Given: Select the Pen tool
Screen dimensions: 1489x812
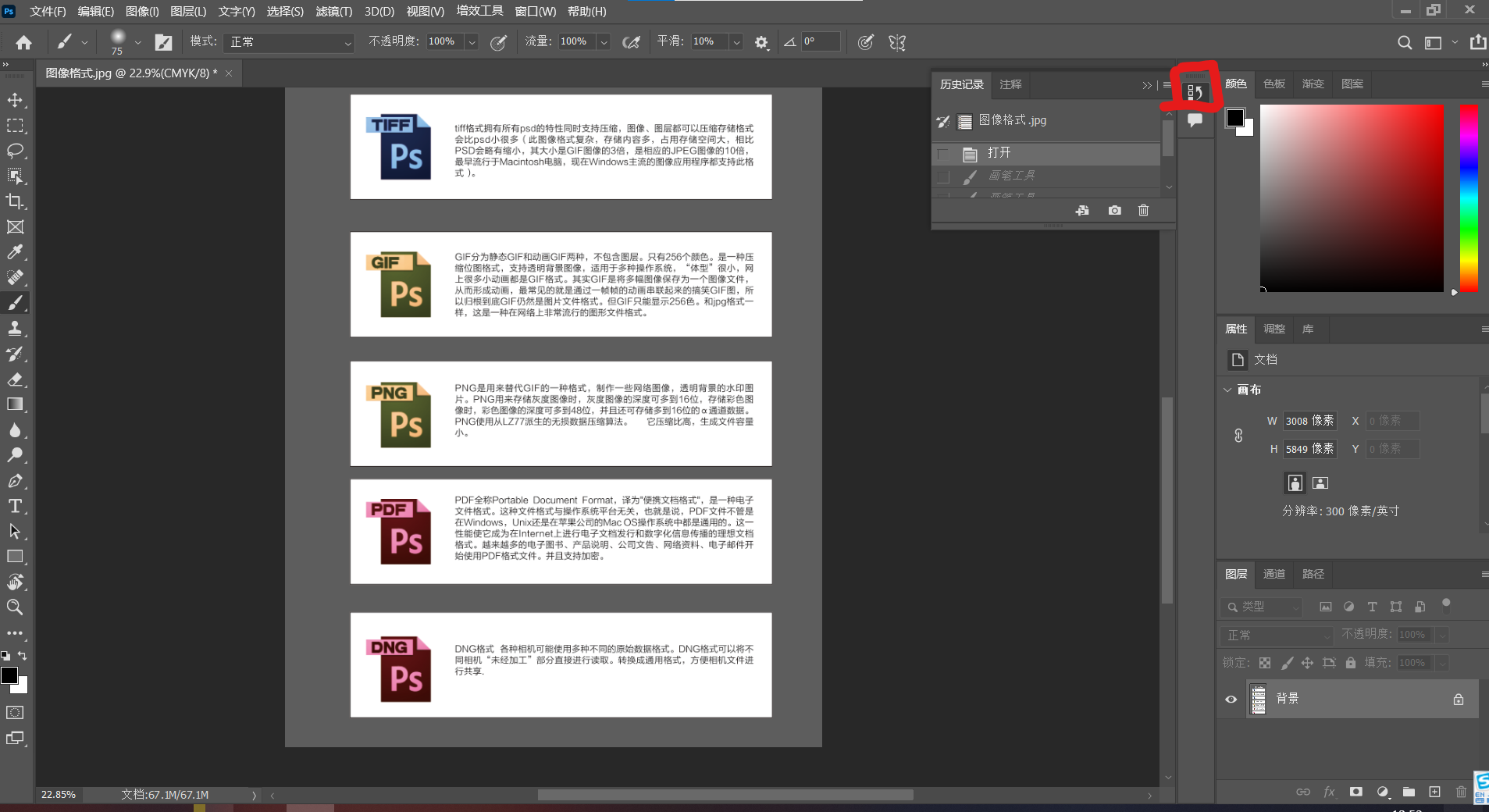Looking at the screenshot, I should [x=15, y=481].
